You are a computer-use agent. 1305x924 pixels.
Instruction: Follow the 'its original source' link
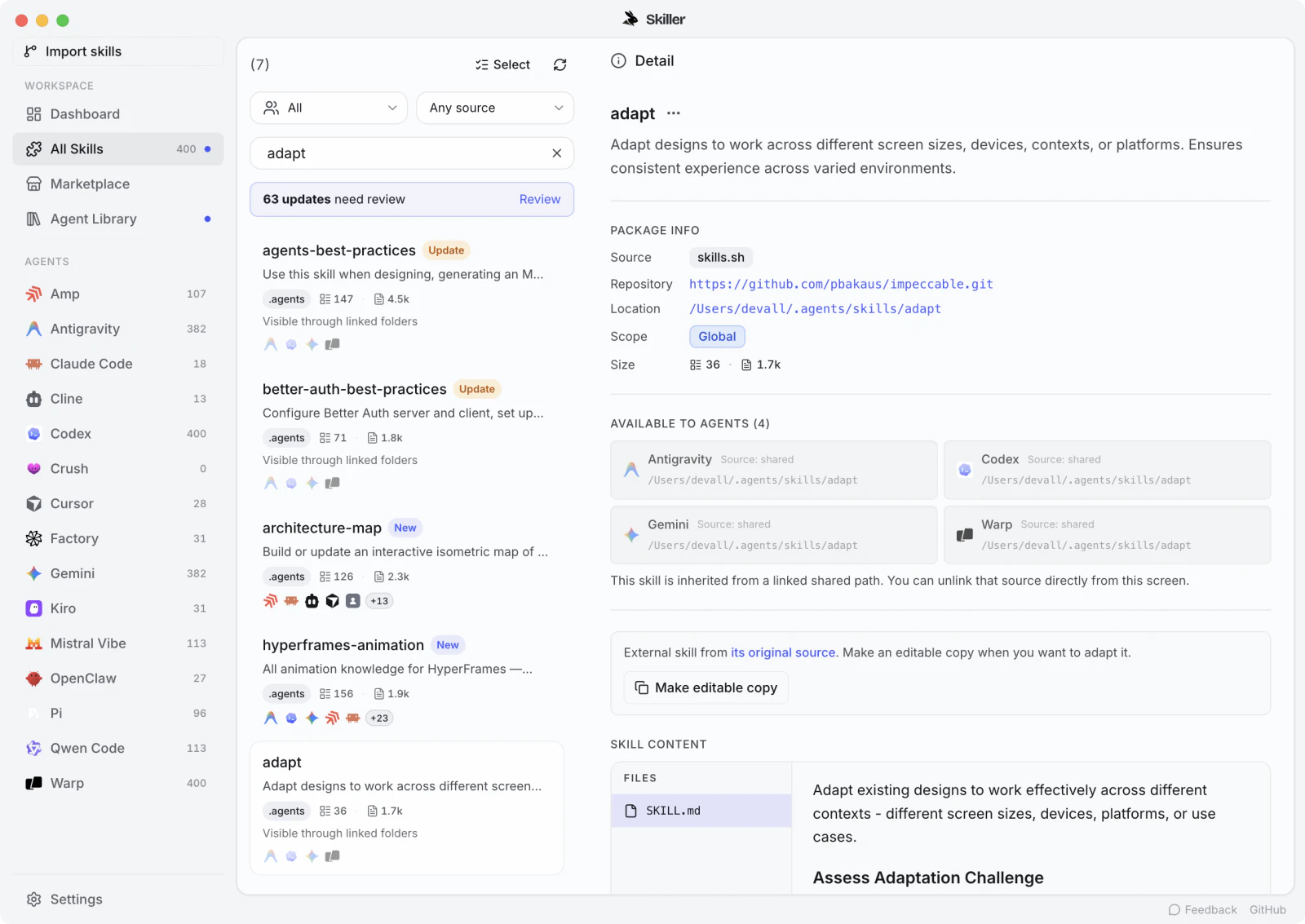(783, 652)
